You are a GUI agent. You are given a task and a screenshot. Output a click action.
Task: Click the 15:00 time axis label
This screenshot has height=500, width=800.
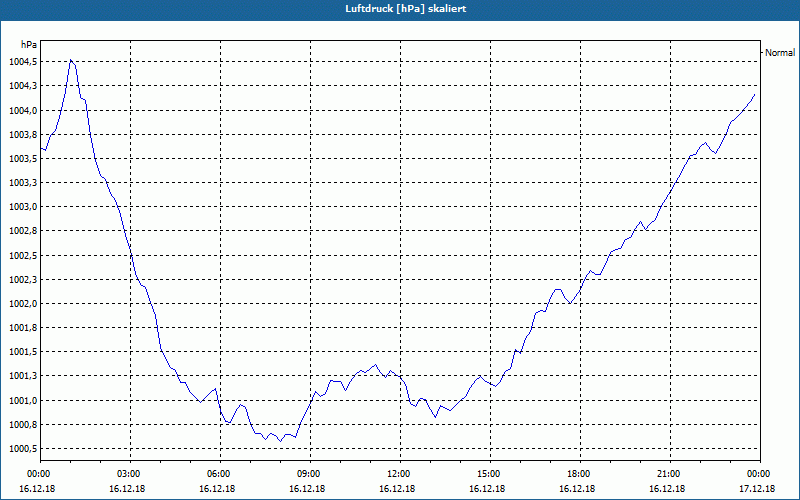click(489, 474)
